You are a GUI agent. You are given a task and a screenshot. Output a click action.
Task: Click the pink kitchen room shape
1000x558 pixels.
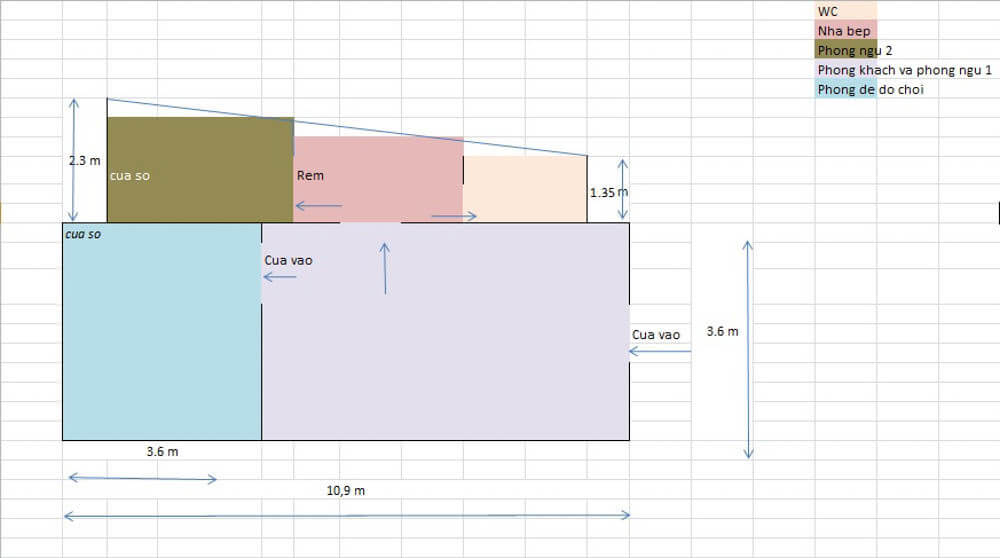point(378,179)
